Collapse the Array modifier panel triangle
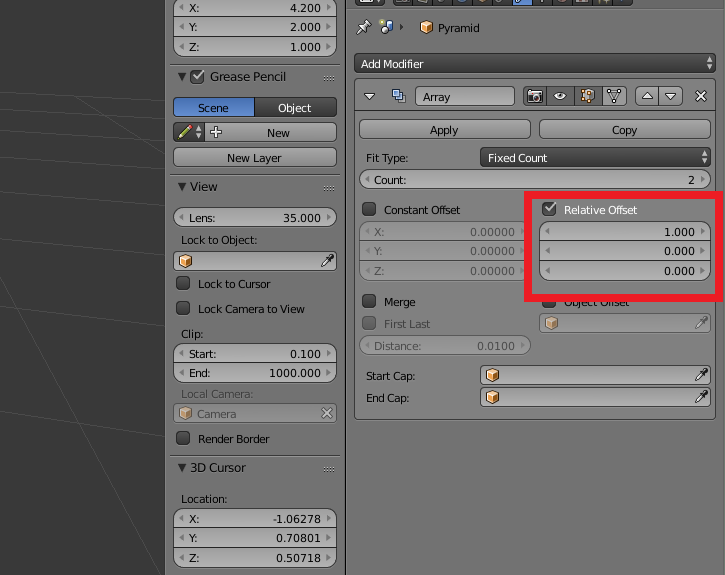 pyautogui.click(x=369, y=96)
